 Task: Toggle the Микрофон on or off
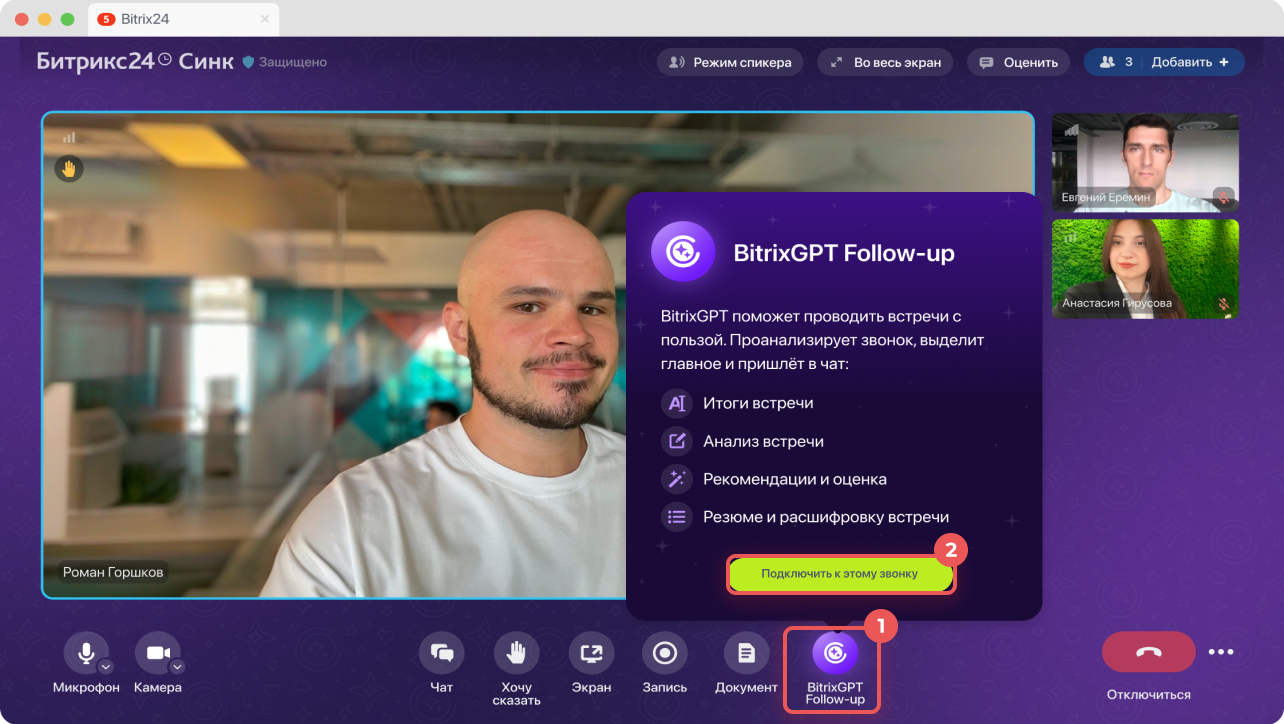(86, 653)
